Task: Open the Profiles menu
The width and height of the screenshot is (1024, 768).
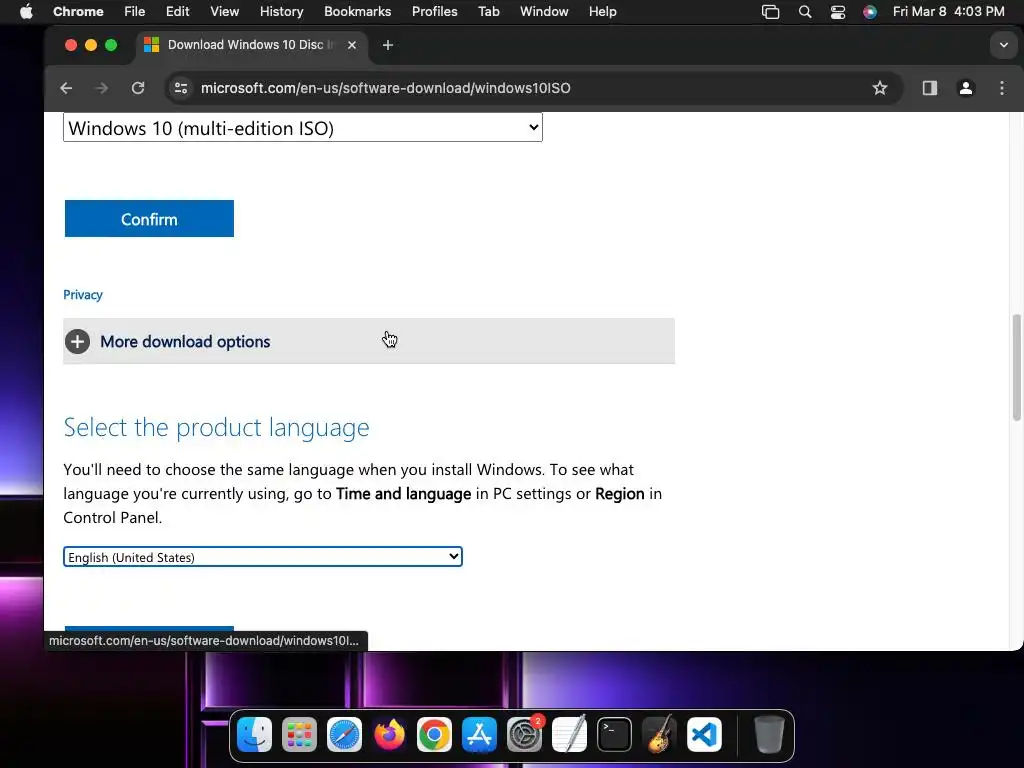Action: click(x=434, y=12)
